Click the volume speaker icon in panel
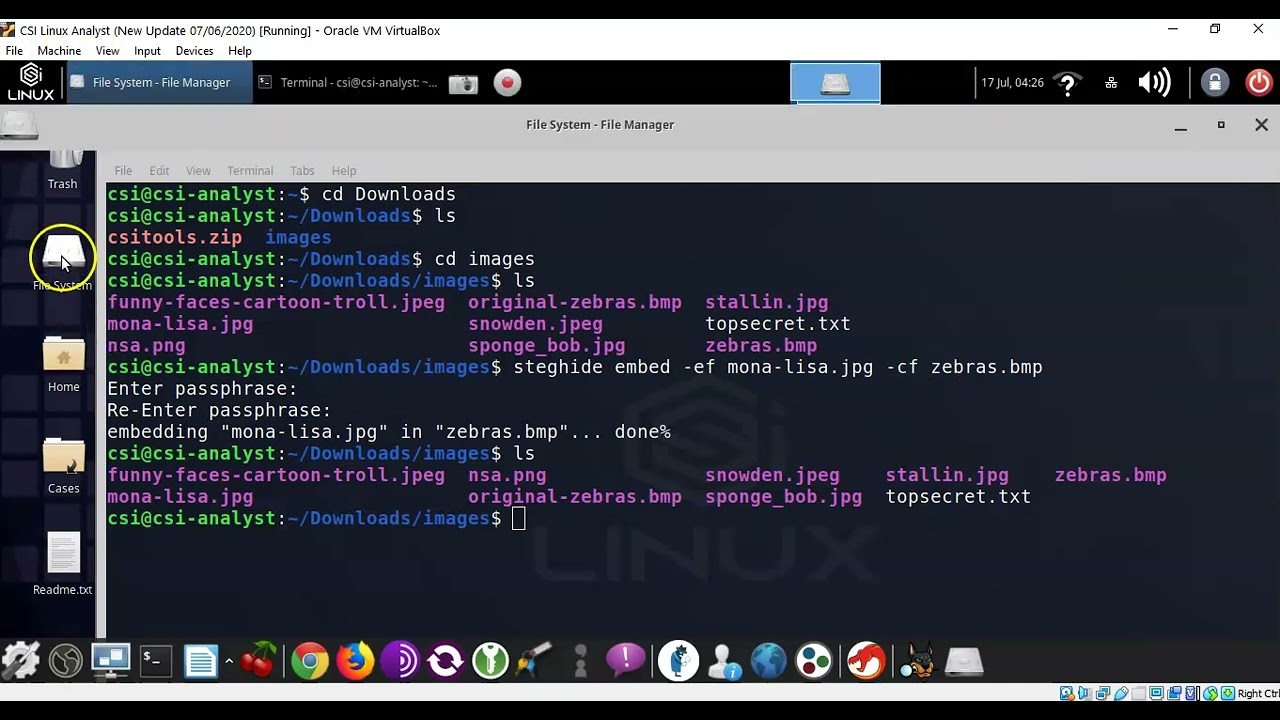Screen dimensions: 1280x720 (x=1154, y=82)
